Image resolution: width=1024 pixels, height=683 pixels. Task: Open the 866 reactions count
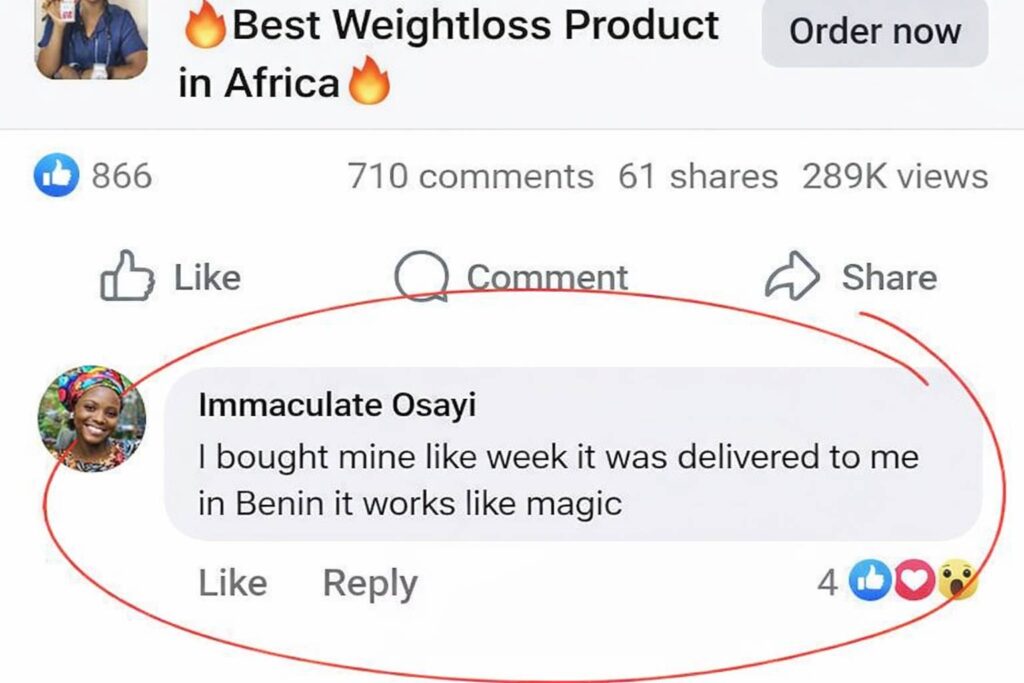pos(122,177)
